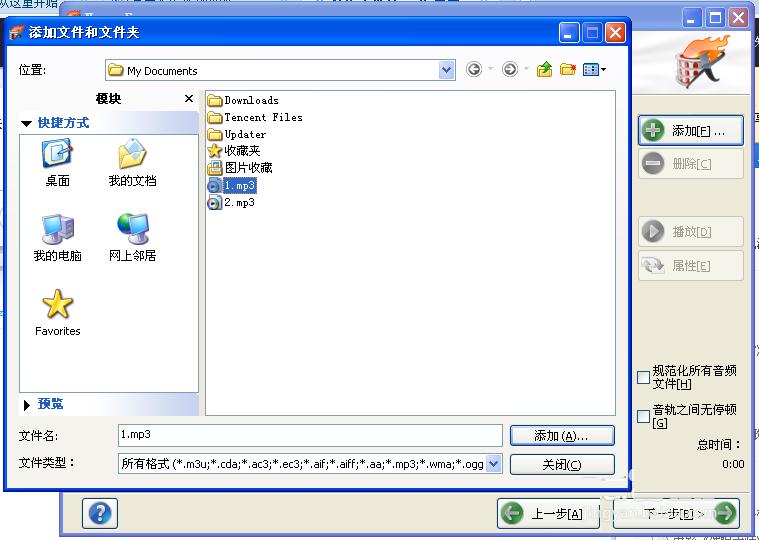The height and width of the screenshot is (540, 759).
Task: Open the Favorites star shortcut
Action: pyautogui.click(x=57, y=312)
